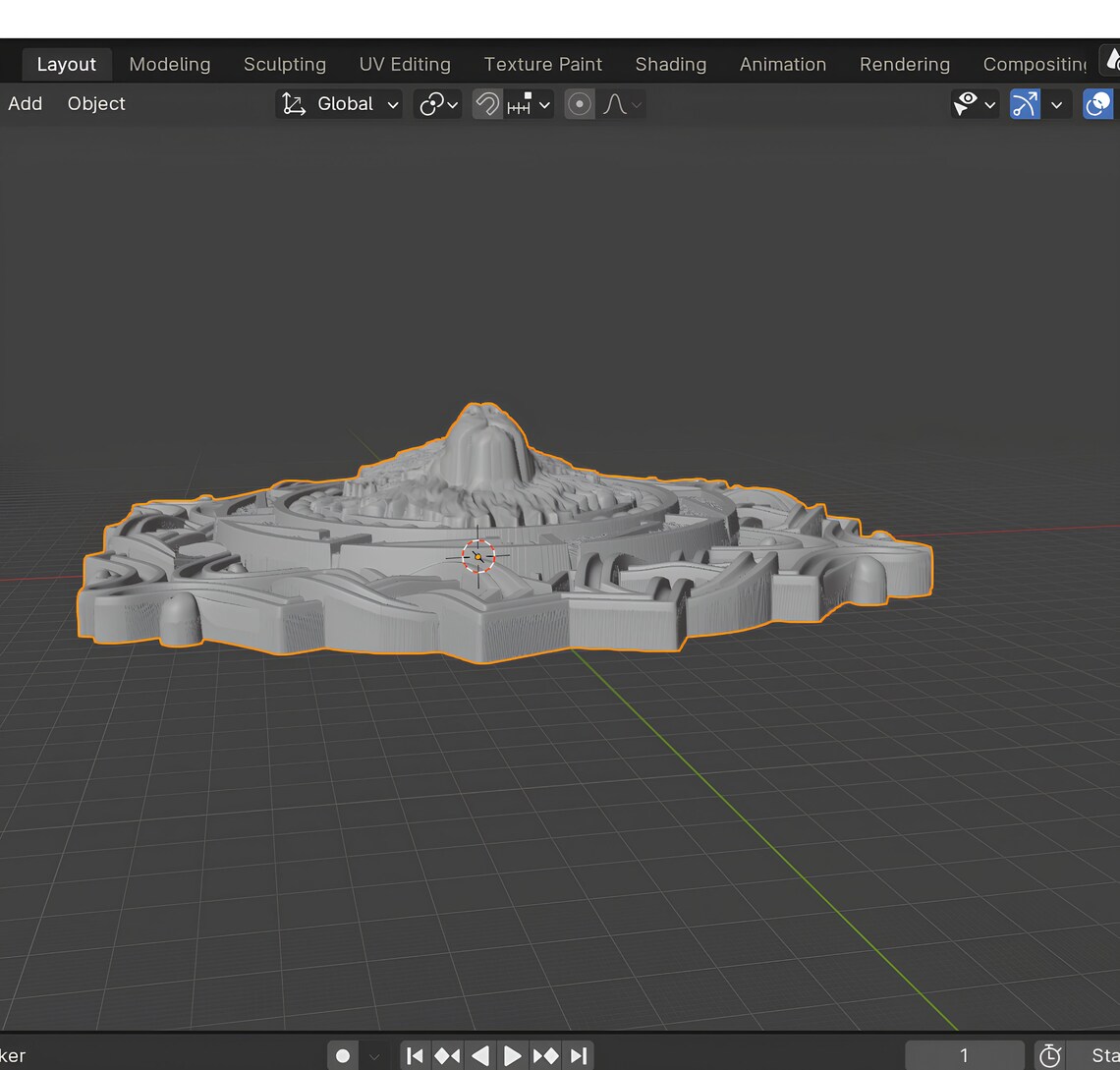Toggle proportional editing

click(x=580, y=104)
